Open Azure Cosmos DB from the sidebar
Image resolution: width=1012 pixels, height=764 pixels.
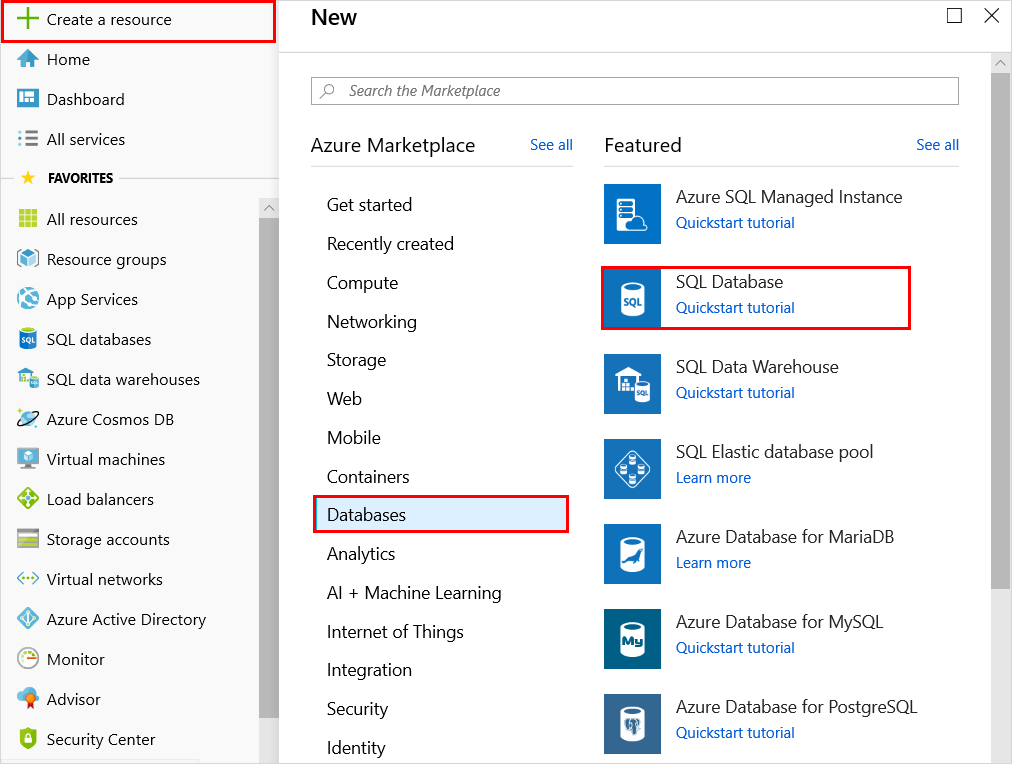pos(110,419)
